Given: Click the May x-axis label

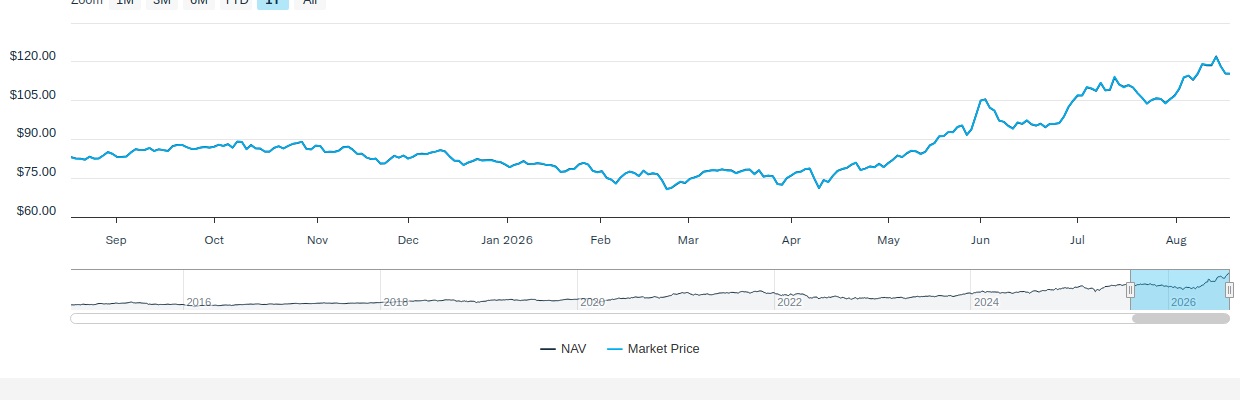Looking at the screenshot, I should [888, 240].
